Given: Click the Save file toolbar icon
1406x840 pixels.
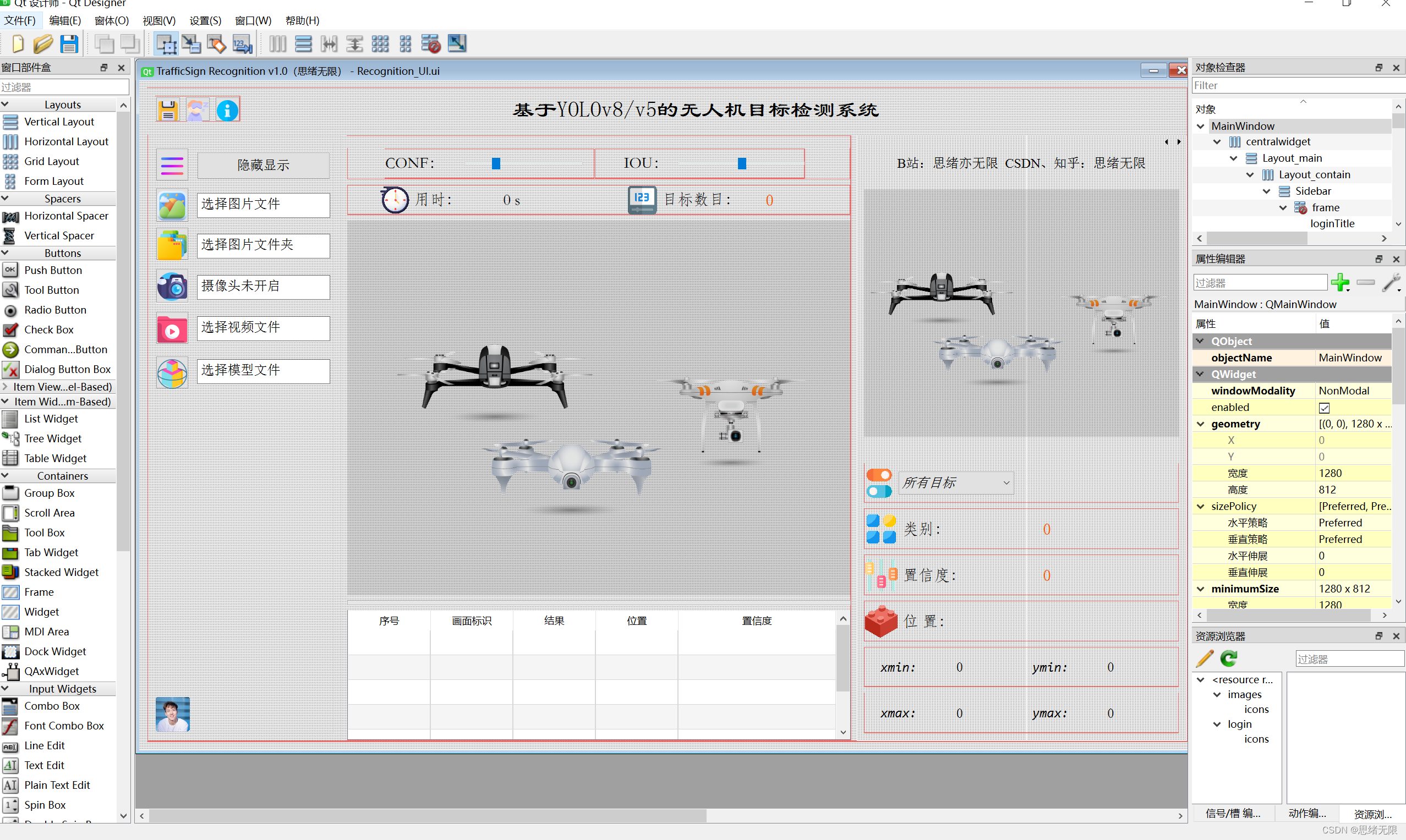Looking at the screenshot, I should click(69, 43).
